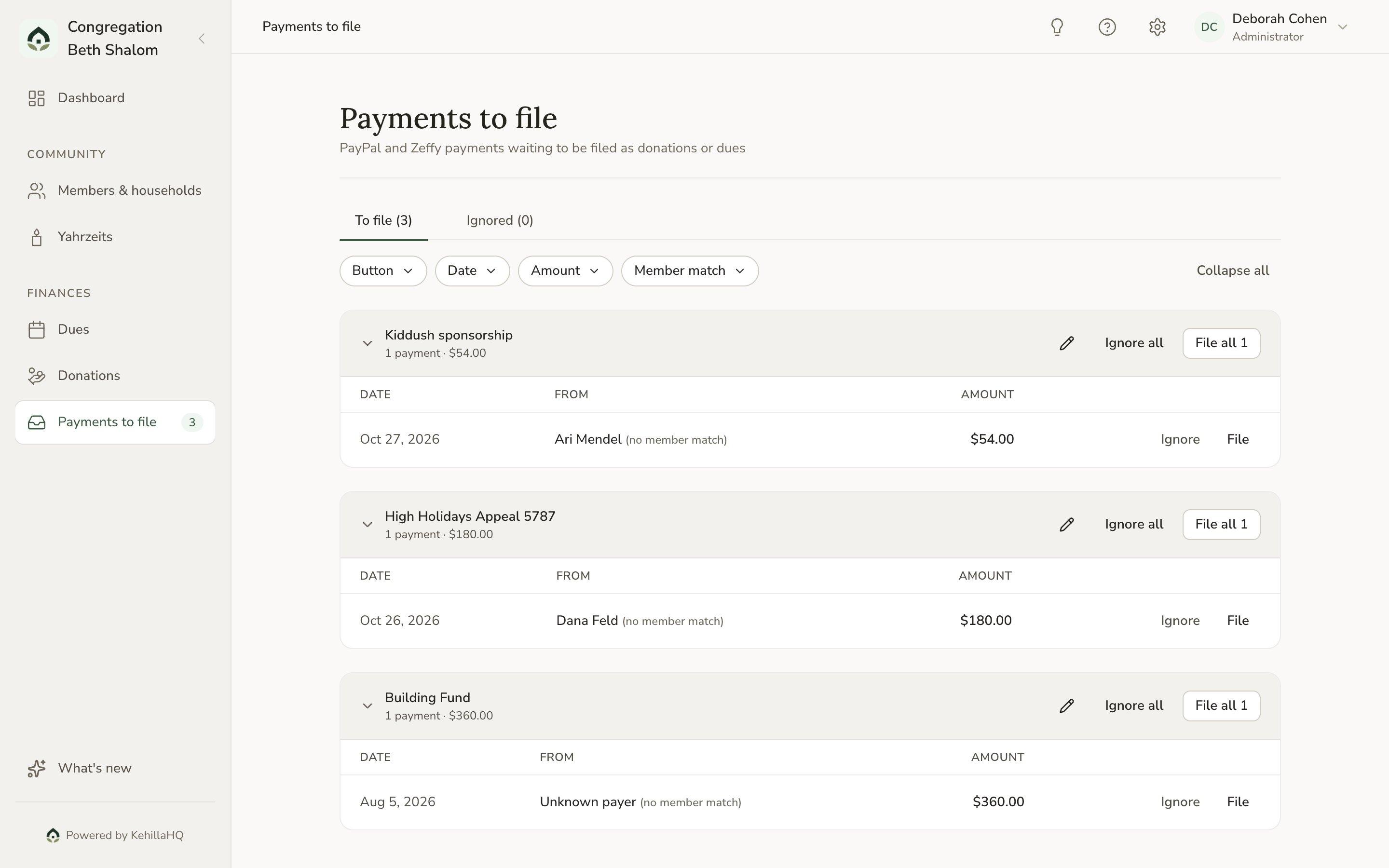
Task: Open the Member match filter dropdown
Action: (x=689, y=271)
